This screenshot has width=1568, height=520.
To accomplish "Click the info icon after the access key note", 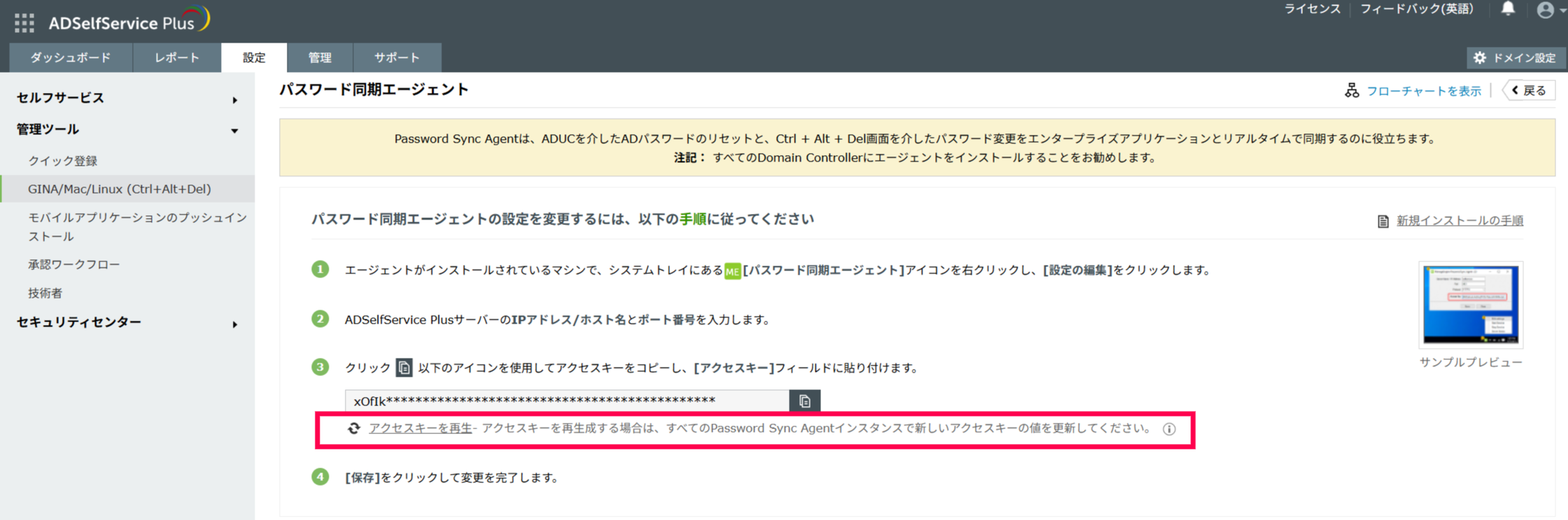I will point(1169,429).
